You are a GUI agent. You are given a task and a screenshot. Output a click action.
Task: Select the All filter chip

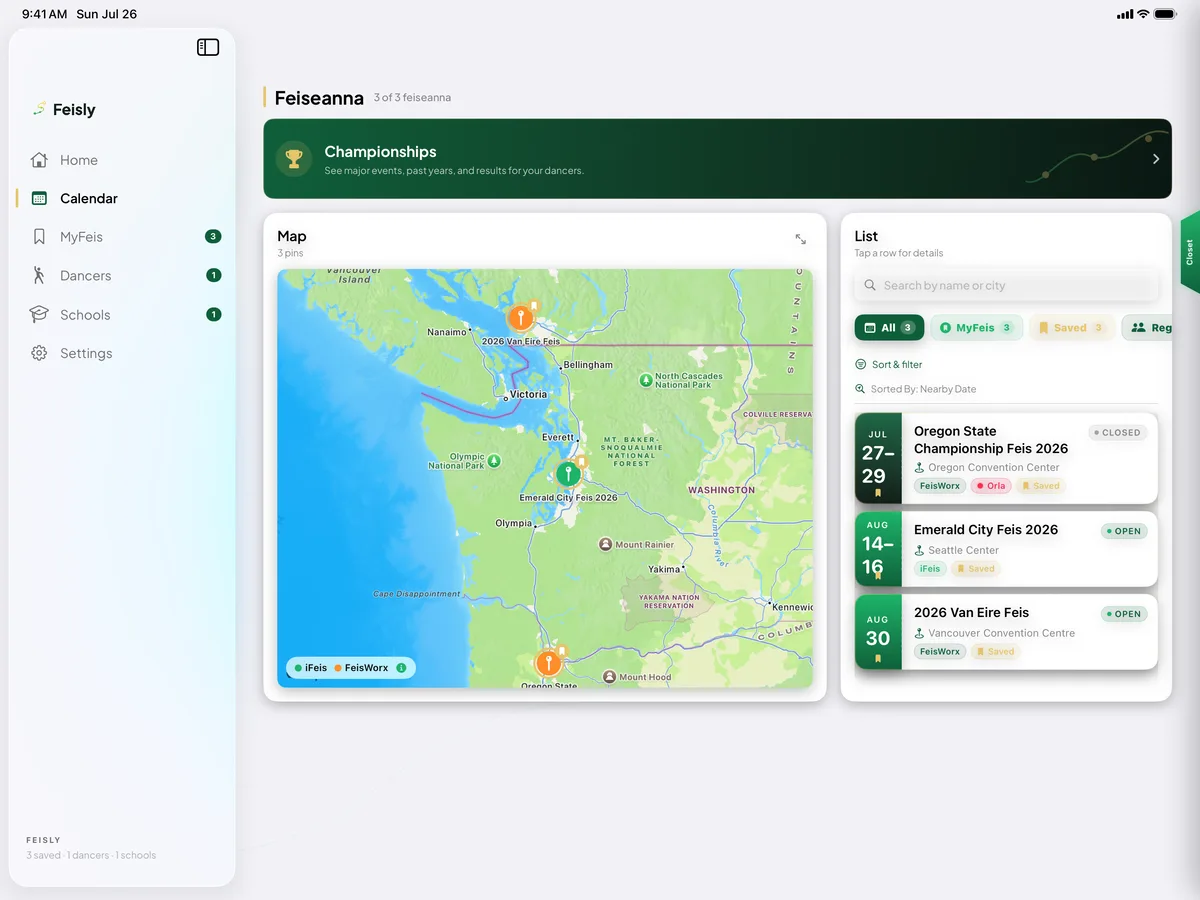(x=889, y=327)
